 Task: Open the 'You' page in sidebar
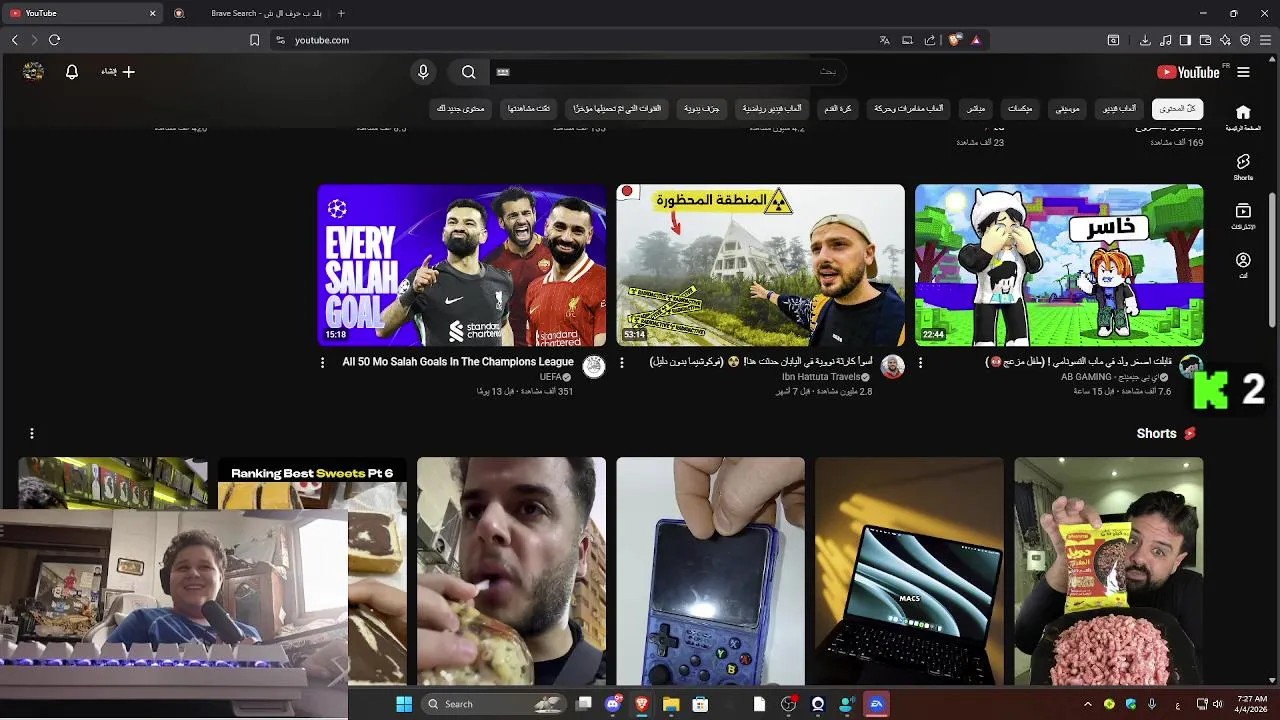click(1243, 265)
